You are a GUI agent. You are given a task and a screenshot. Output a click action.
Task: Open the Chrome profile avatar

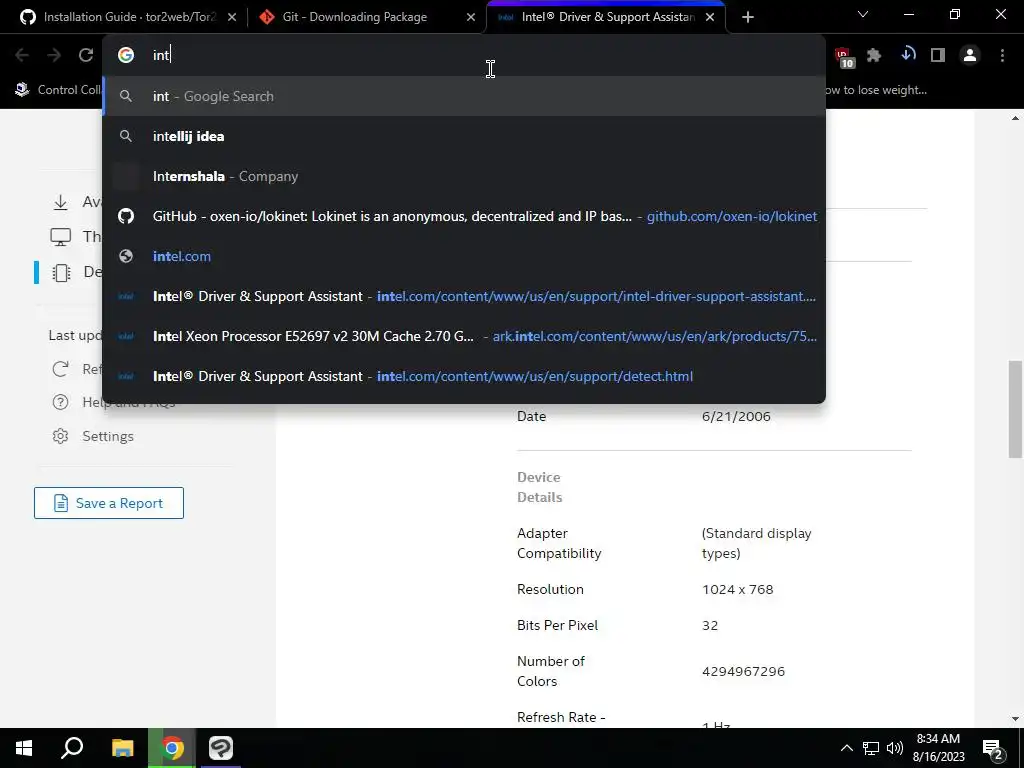point(970,56)
